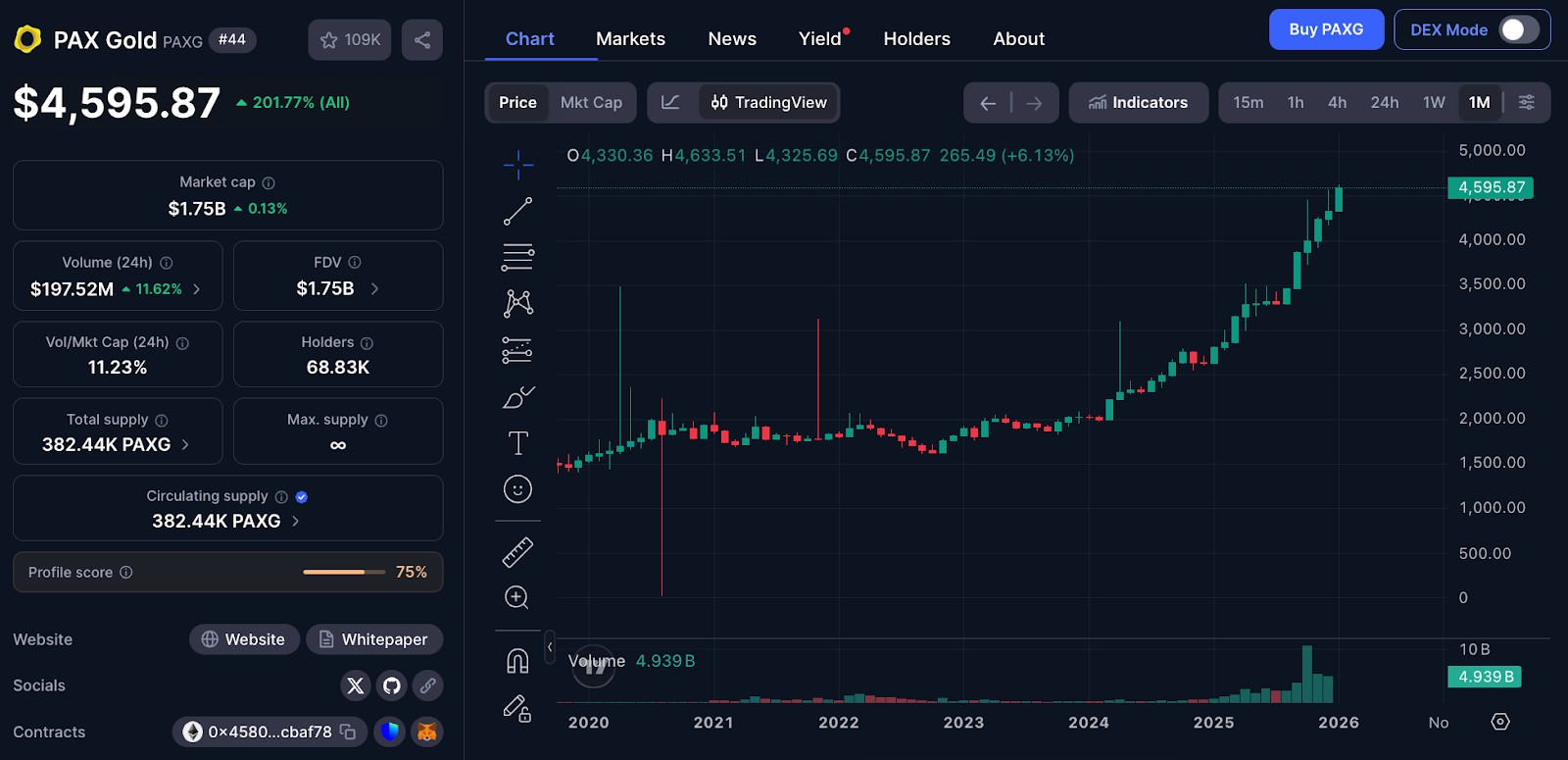Share PAX Gold page
1568x760 pixels.
(x=422, y=40)
